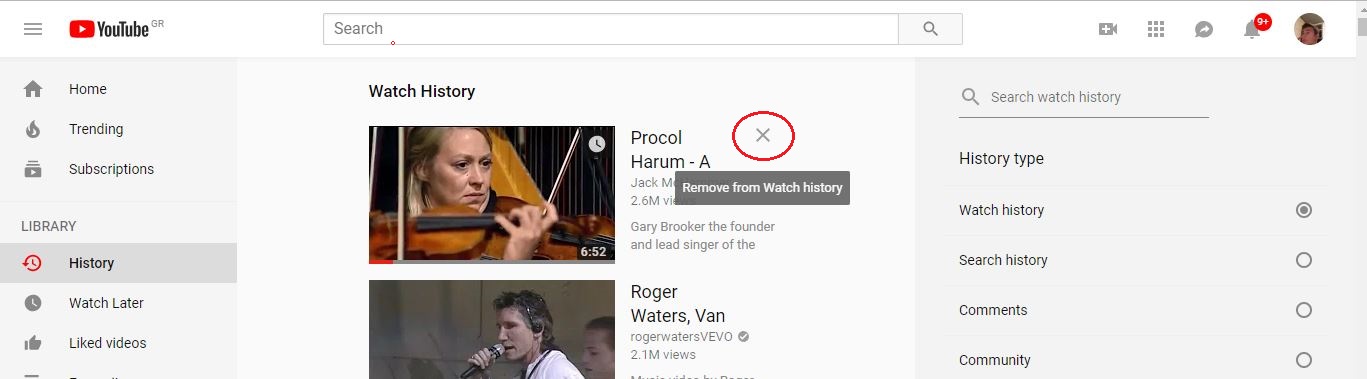Image resolution: width=1367 pixels, height=379 pixels.
Task: Select the Community radio button
Action: coord(1303,360)
